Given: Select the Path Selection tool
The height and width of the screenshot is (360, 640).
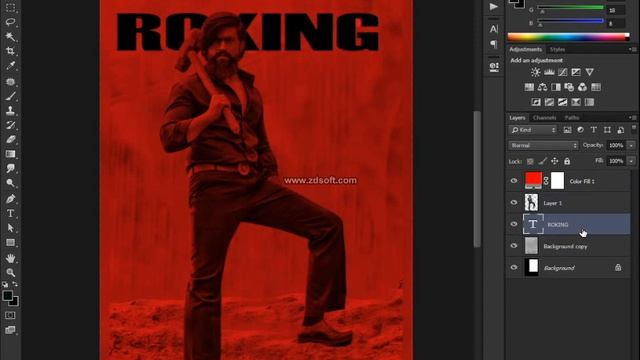Looking at the screenshot, I should [10, 228].
